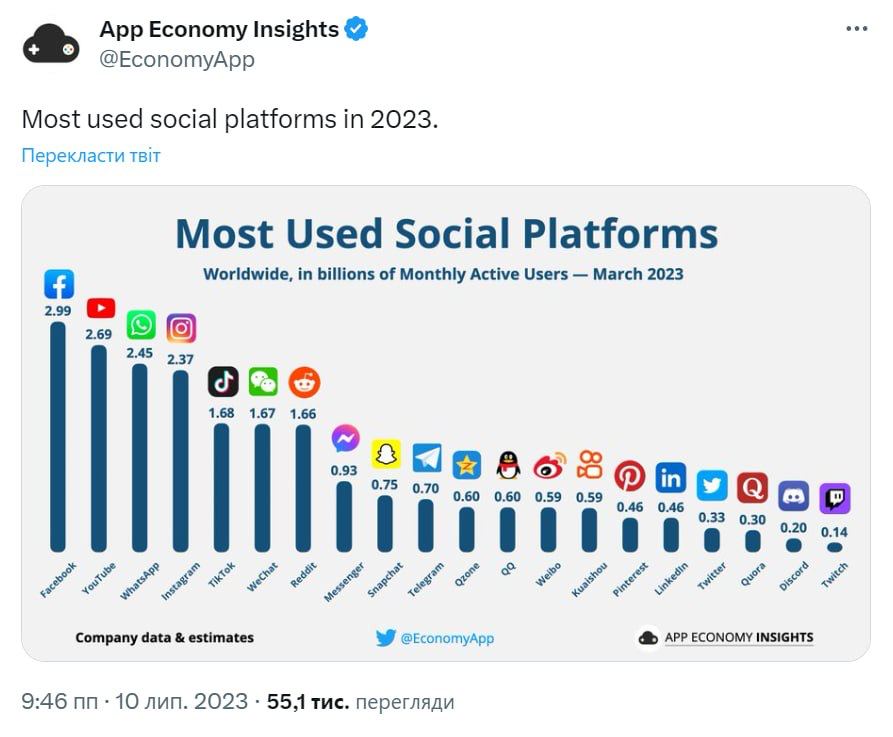Click the Telegram paper-plane icon
893x737 pixels.
pyautogui.click(x=427, y=458)
